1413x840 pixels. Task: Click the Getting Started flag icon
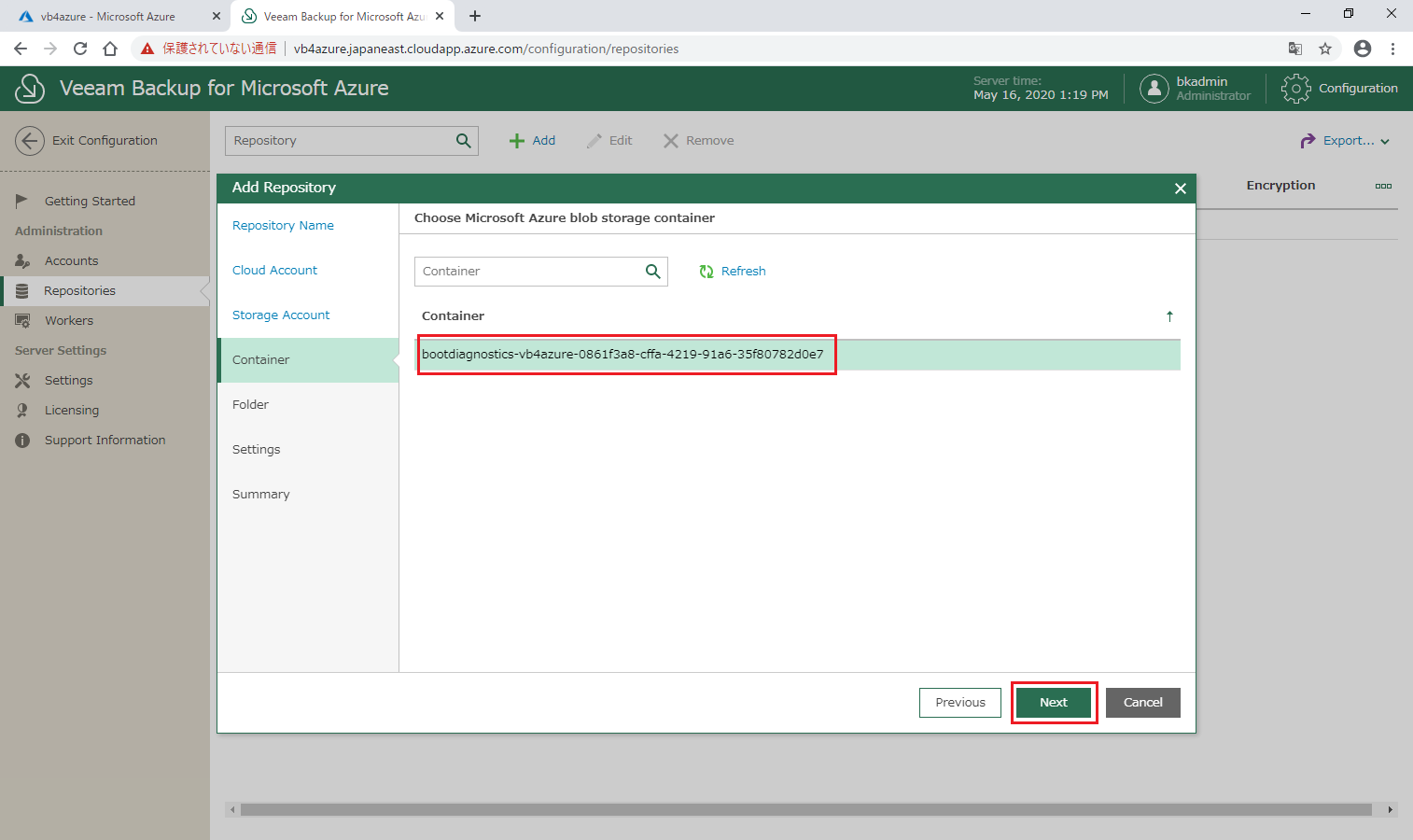(22, 201)
